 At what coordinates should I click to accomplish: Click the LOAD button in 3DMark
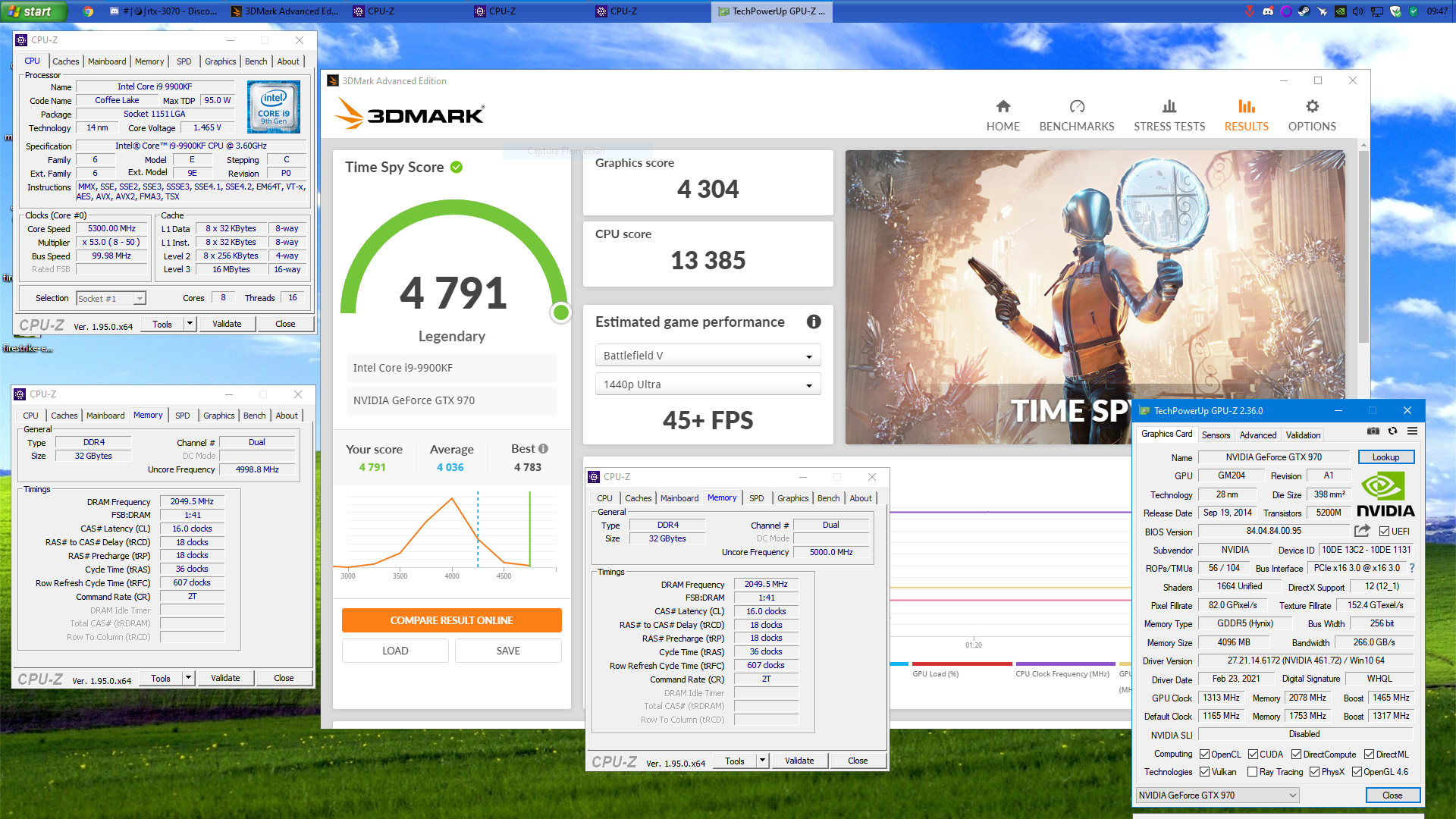tap(395, 651)
